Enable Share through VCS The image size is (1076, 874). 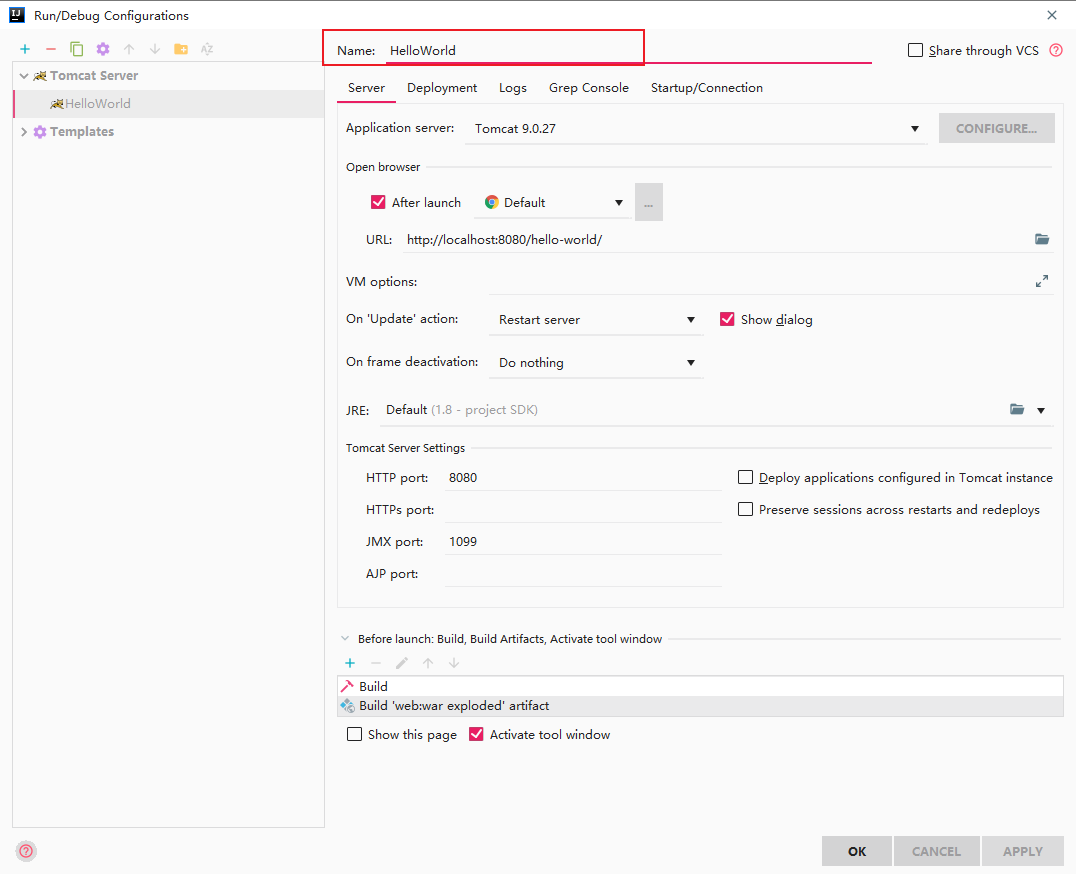click(915, 50)
